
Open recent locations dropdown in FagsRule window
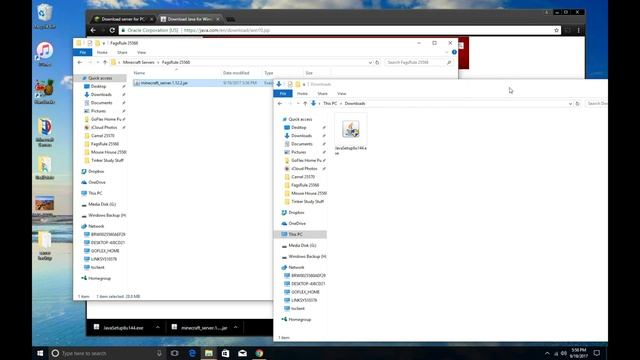(98, 62)
